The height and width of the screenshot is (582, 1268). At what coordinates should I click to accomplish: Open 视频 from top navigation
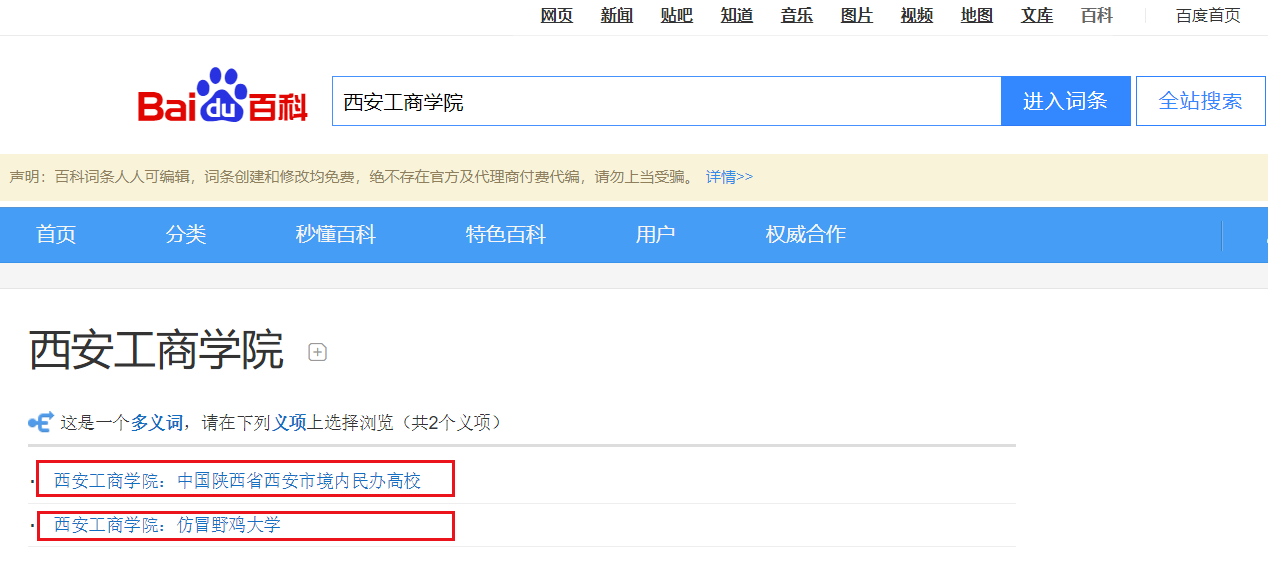click(917, 15)
